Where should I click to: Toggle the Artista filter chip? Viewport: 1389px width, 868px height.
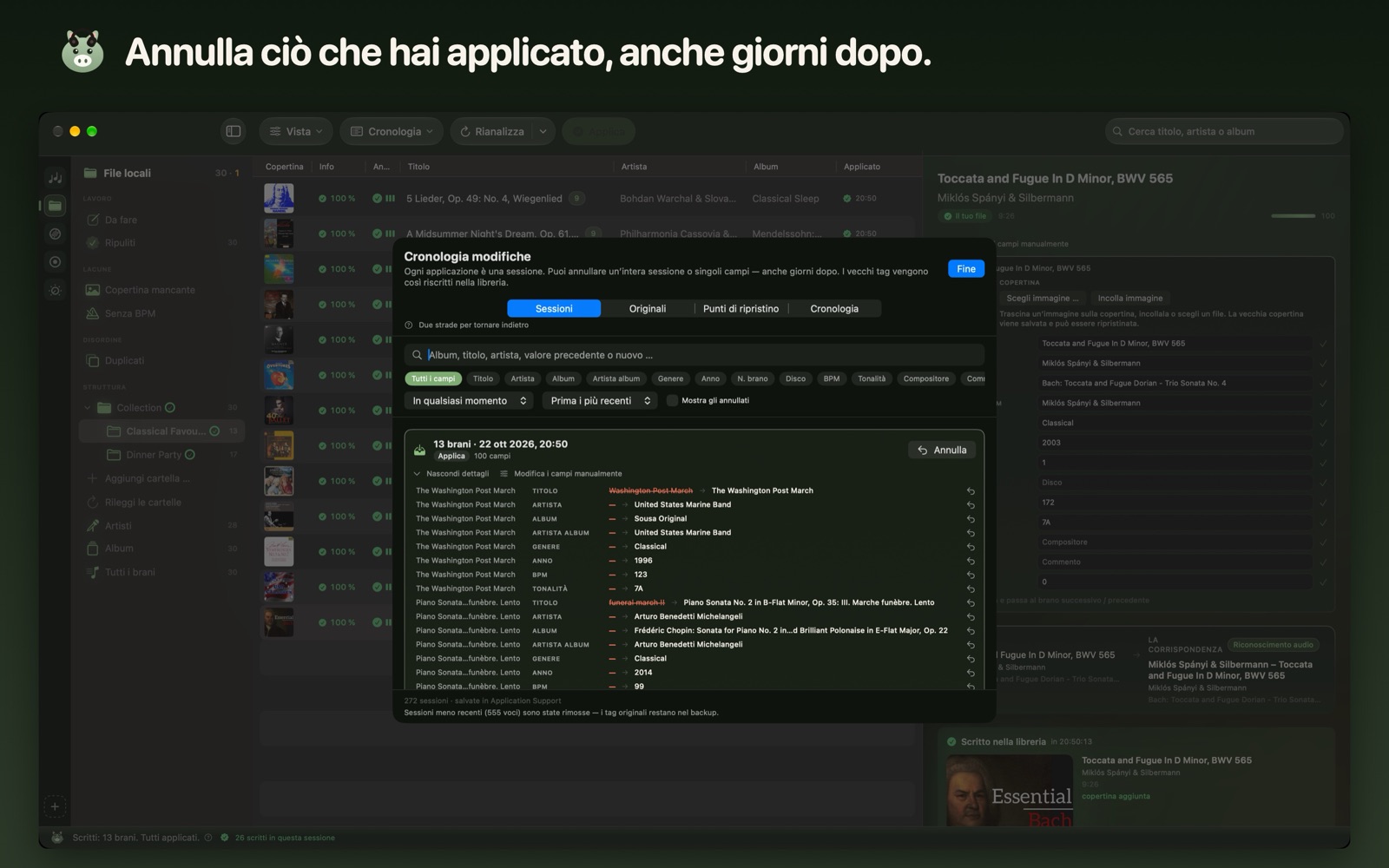[x=523, y=378]
